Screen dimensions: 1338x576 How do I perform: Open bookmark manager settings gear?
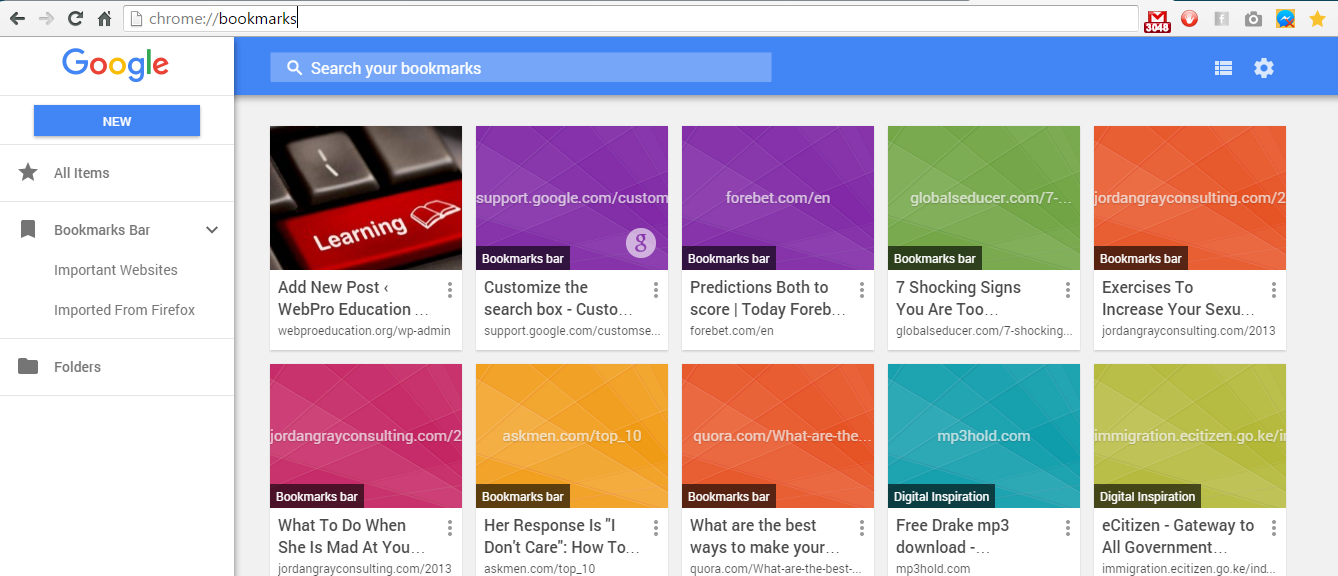(1264, 68)
